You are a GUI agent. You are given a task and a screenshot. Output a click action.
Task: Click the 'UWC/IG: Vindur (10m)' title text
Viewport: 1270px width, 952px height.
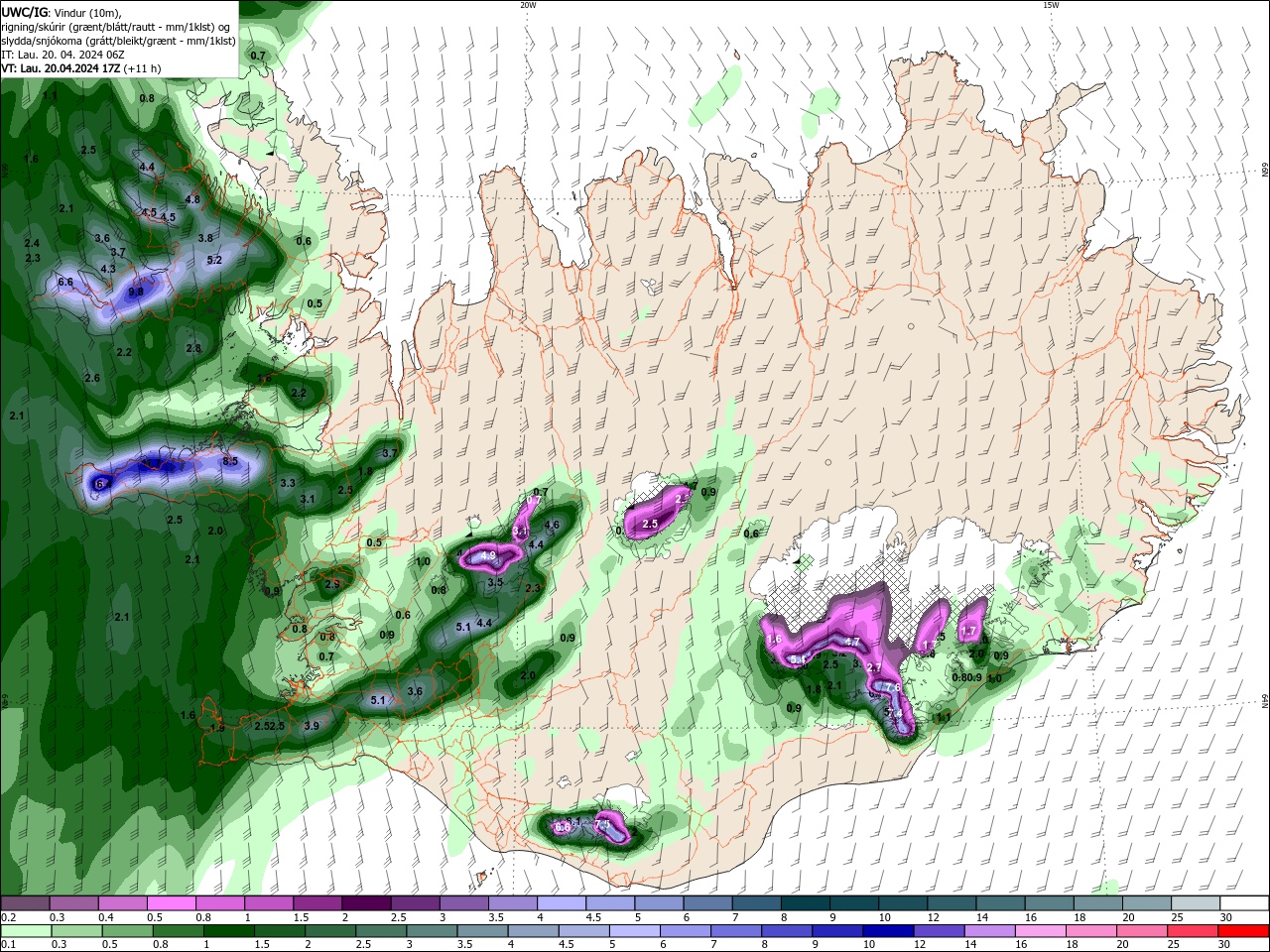(62, 12)
